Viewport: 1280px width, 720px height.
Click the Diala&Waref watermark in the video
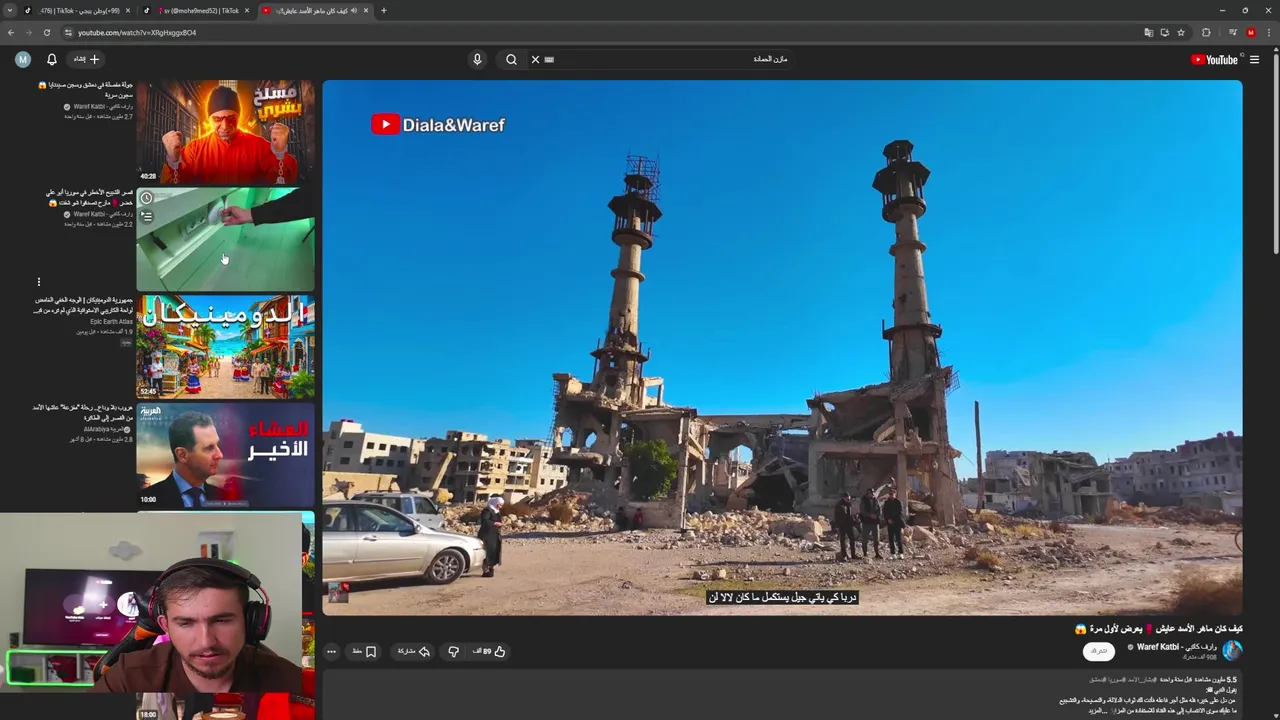[x=438, y=125]
